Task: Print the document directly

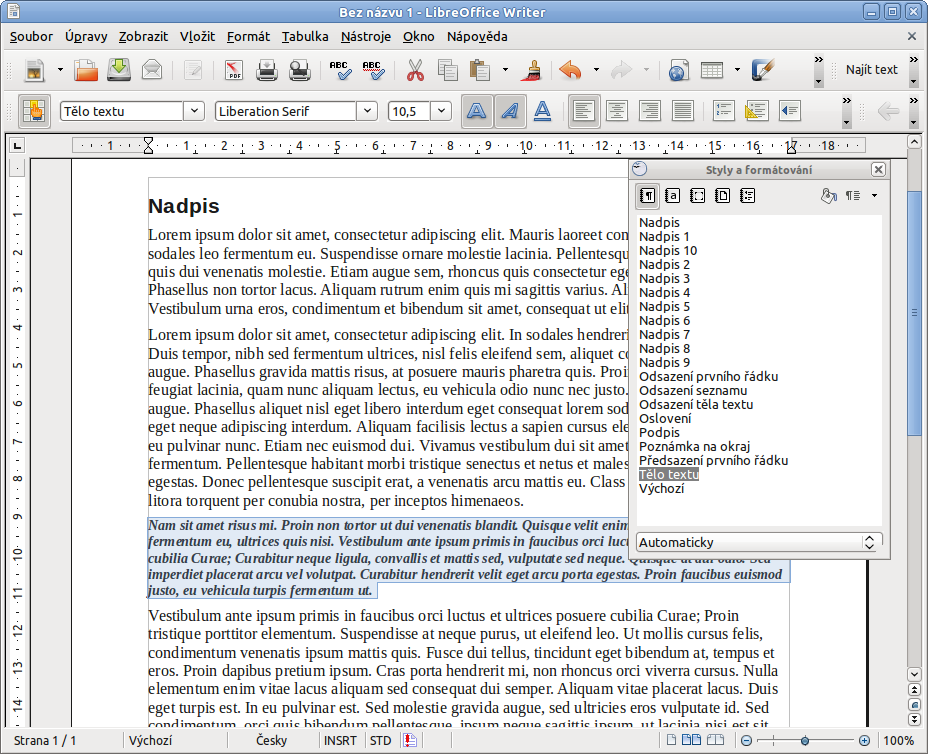Action: (x=267, y=70)
